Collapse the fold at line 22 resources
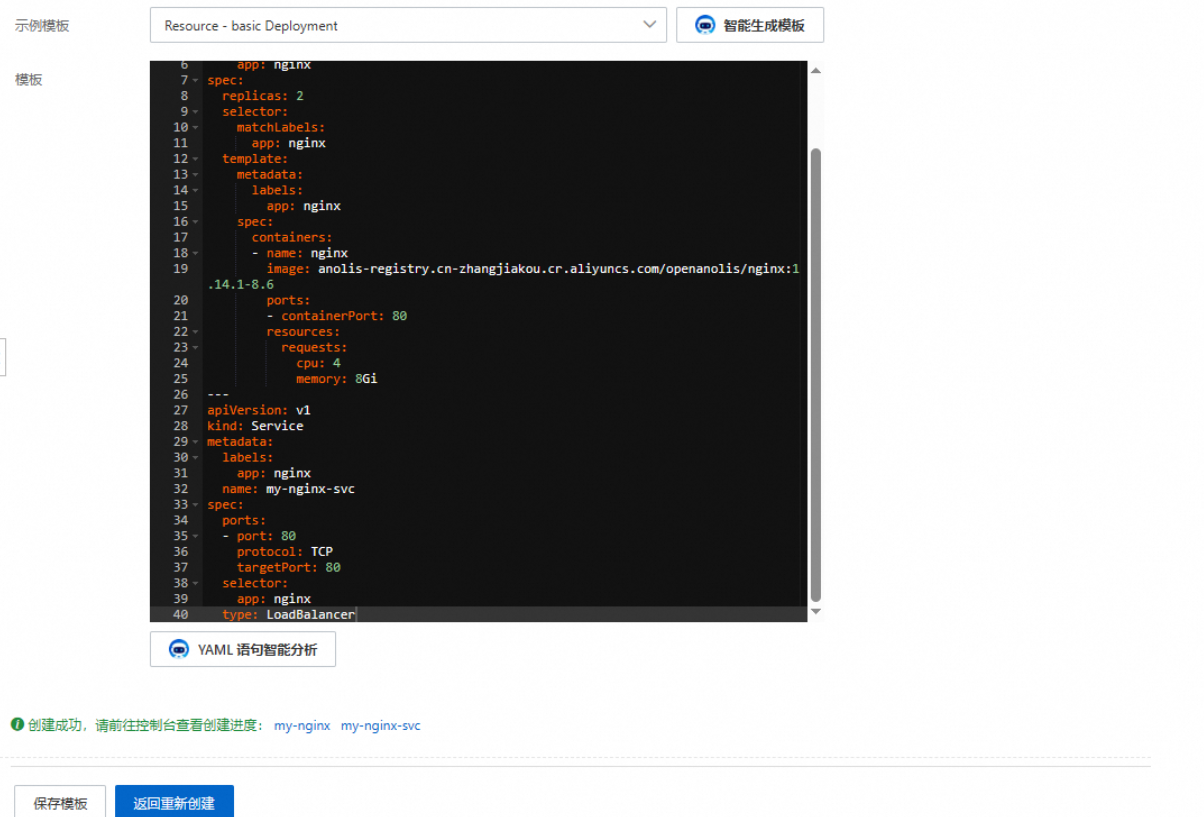Screen dimensions: 1204x817 tap(196, 332)
